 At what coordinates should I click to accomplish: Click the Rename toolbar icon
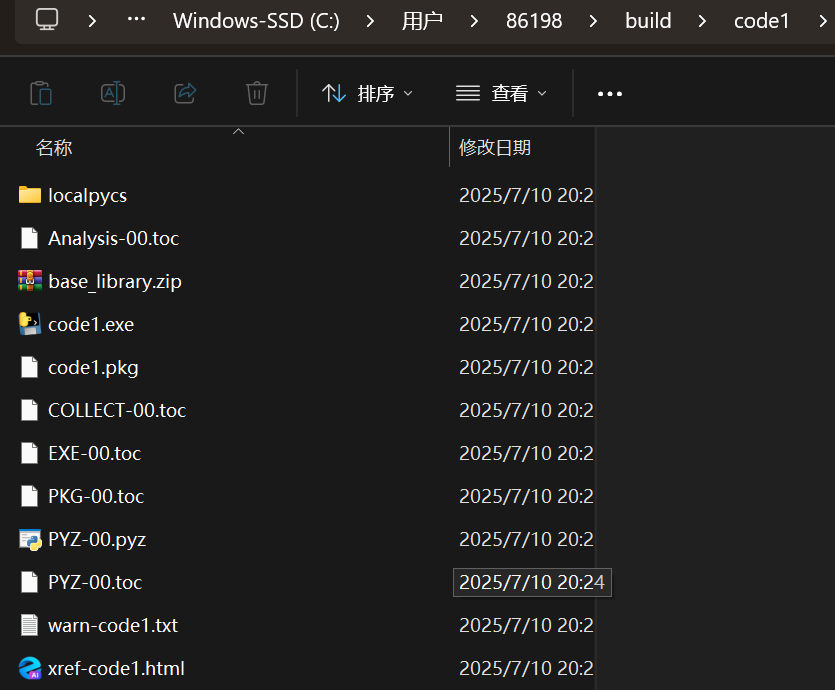click(113, 93)
